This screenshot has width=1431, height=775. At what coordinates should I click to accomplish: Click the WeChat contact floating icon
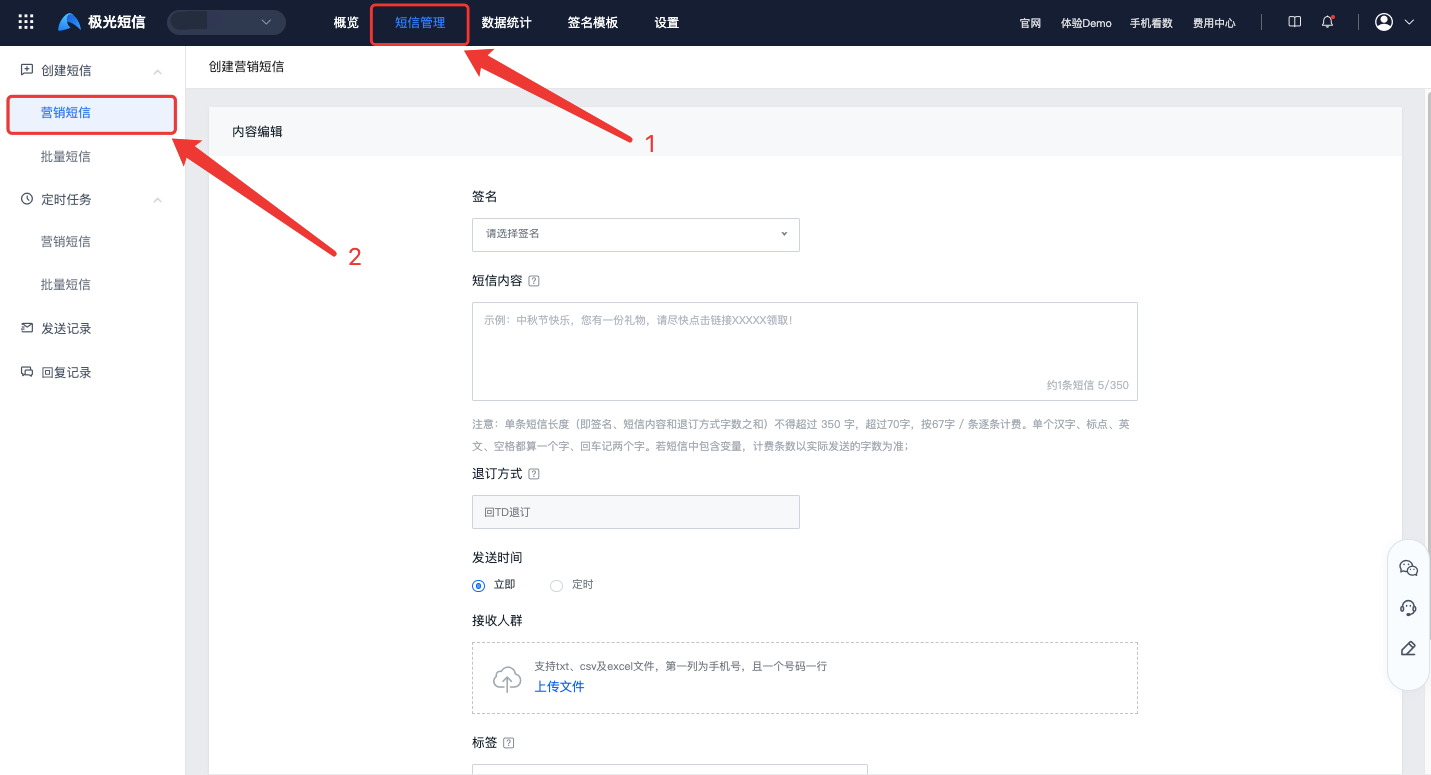point(1408,568)
